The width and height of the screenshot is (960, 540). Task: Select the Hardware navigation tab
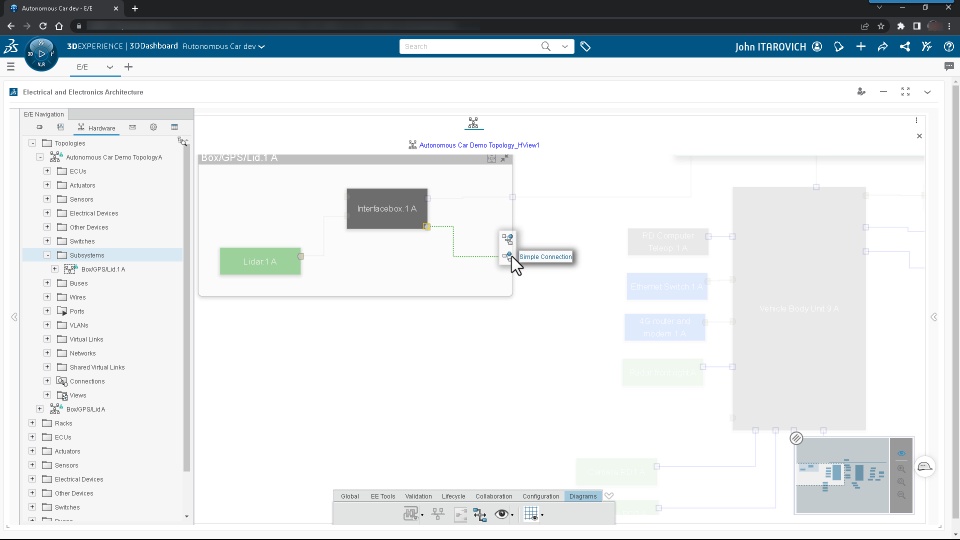[x=96, y=127]
